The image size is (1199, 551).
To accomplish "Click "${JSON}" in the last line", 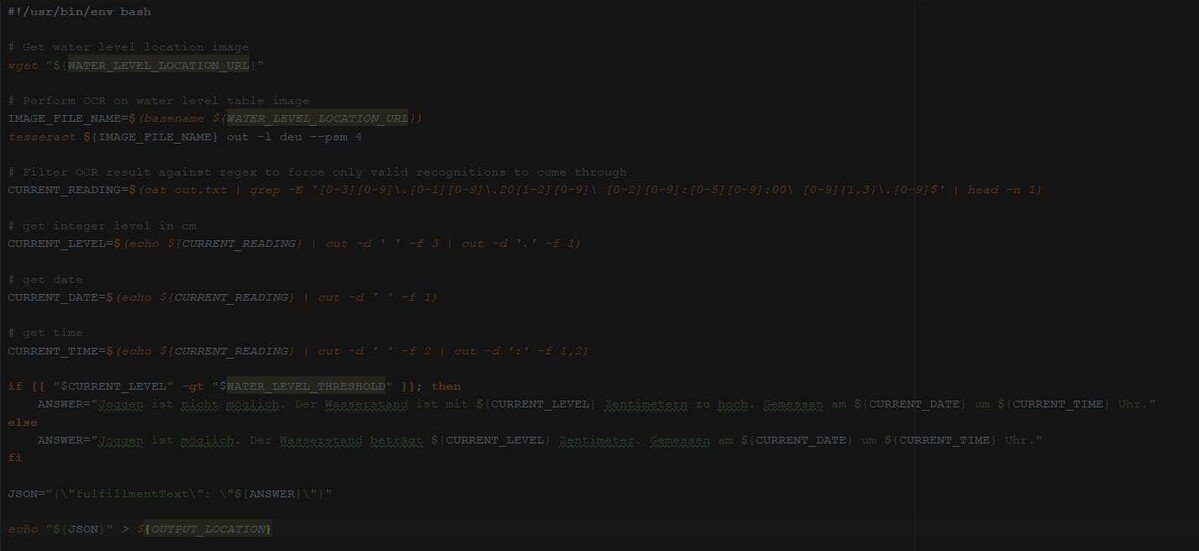I will [80, 530].
